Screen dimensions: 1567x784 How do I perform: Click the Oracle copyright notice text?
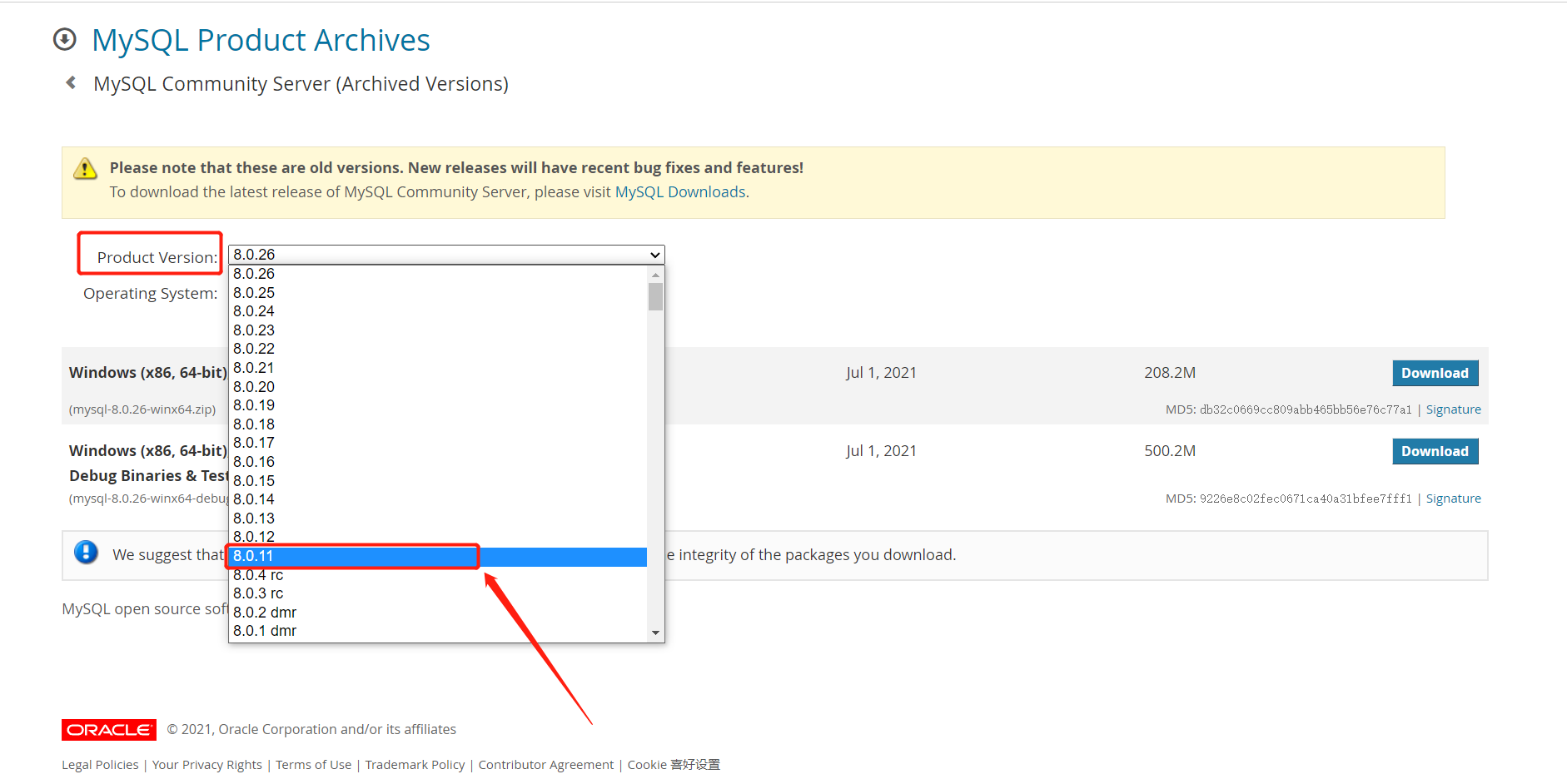[x=311, y=730]
